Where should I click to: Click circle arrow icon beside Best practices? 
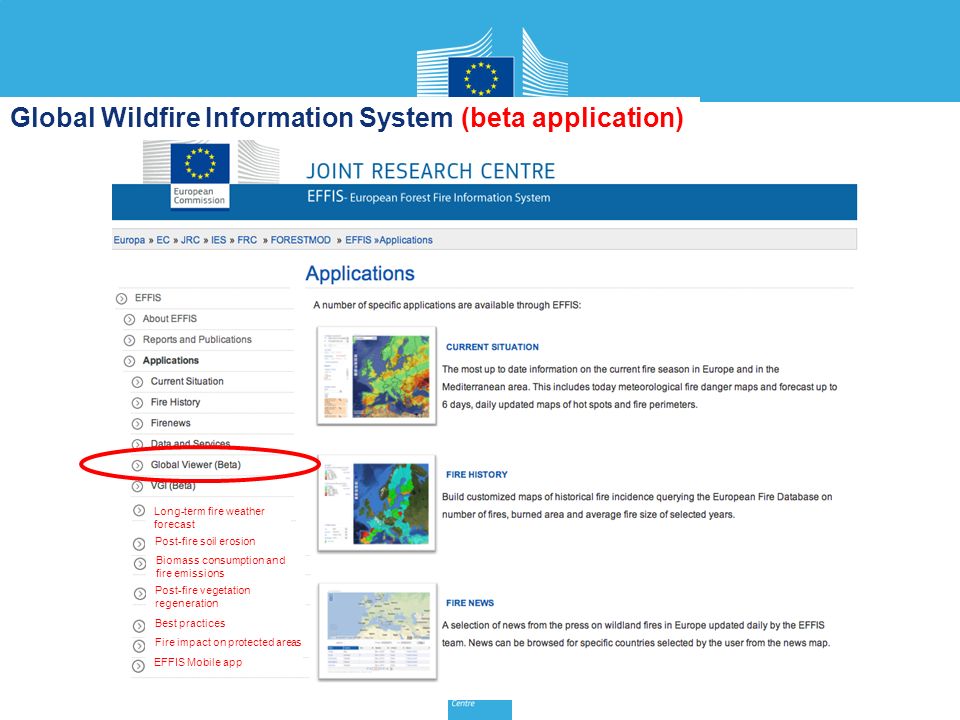click(x=139, y=626)
